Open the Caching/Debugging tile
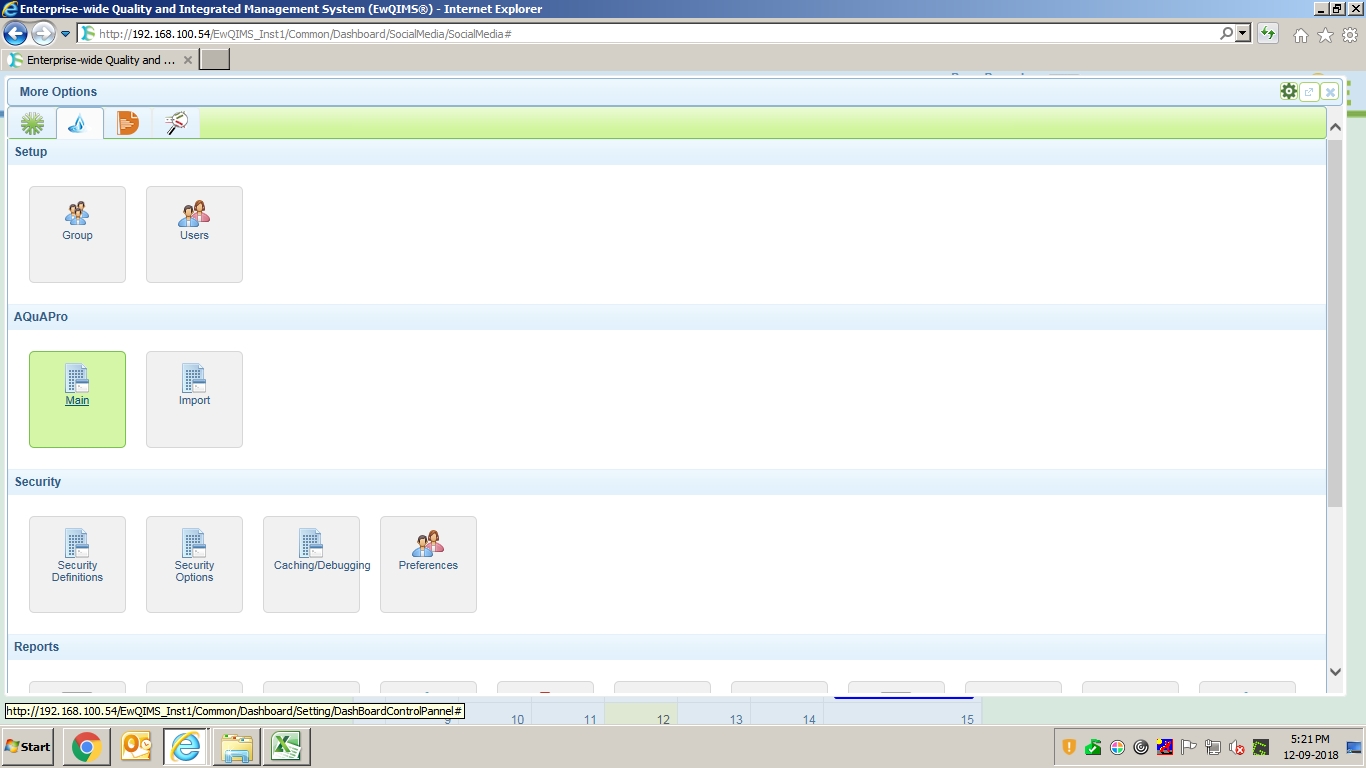 click(311, 564)
